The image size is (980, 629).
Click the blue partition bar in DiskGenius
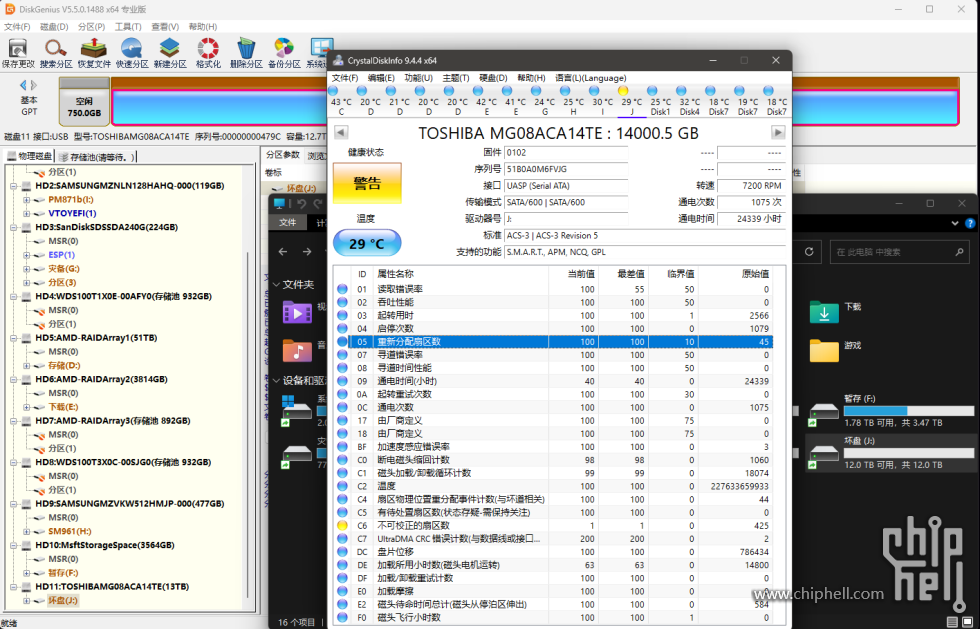535,107
